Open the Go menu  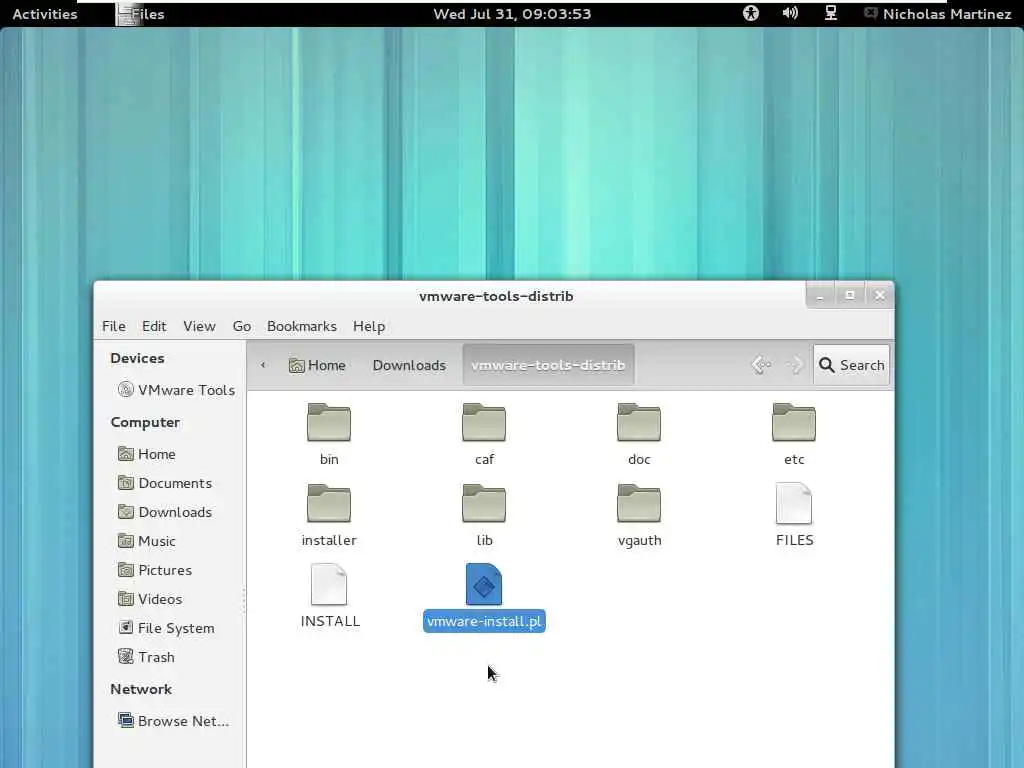coord(242,326)
